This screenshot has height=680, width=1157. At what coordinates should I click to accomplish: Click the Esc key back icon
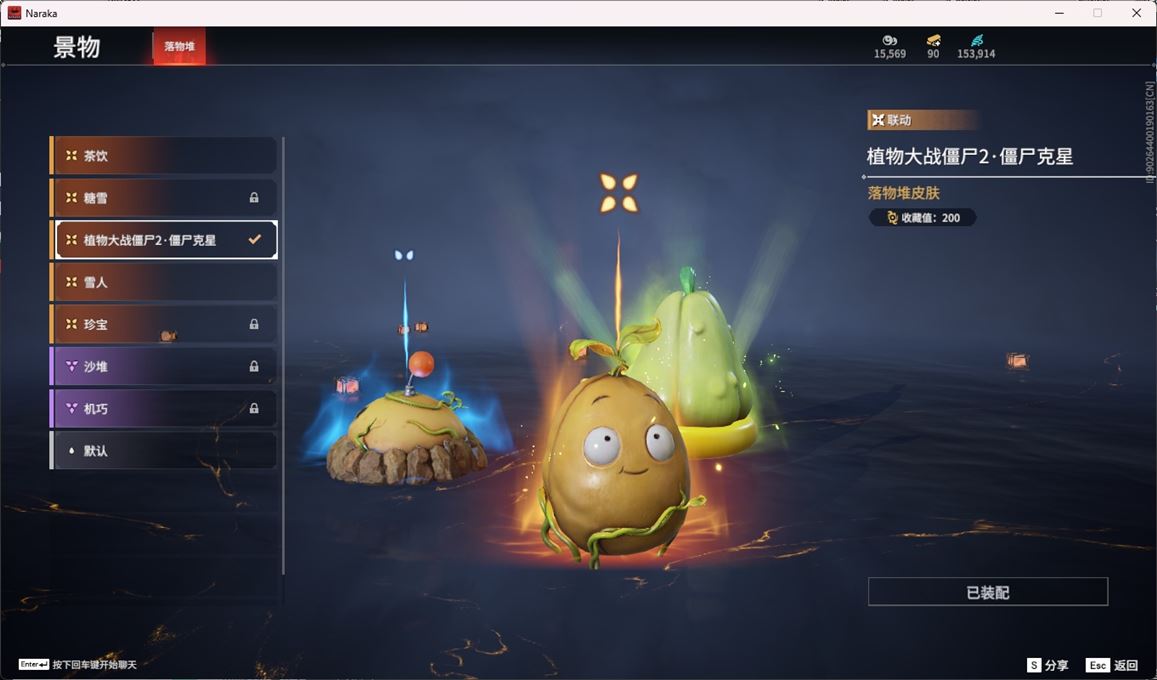[x=1097, y=665]
